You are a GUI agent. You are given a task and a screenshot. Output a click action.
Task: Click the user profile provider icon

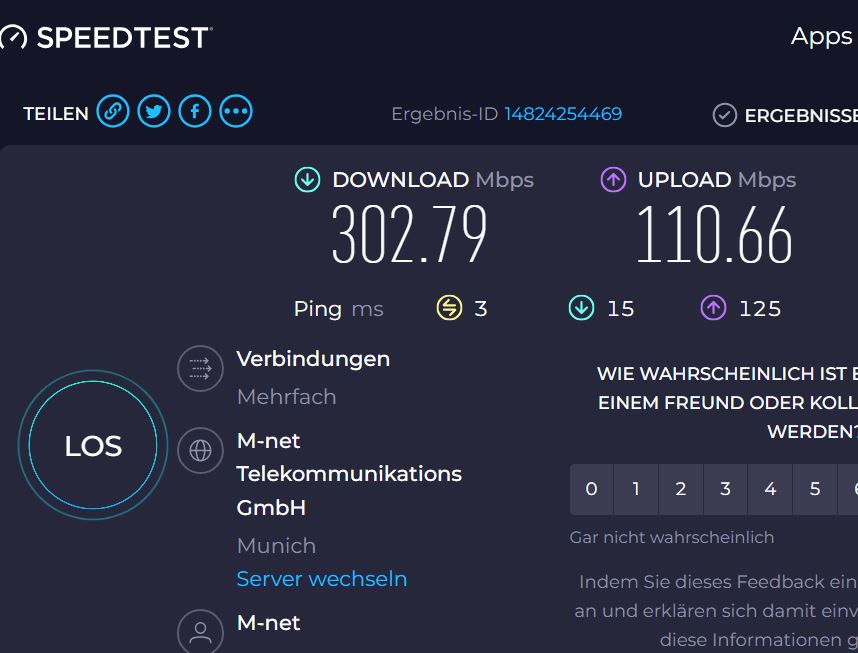point(200,631)
